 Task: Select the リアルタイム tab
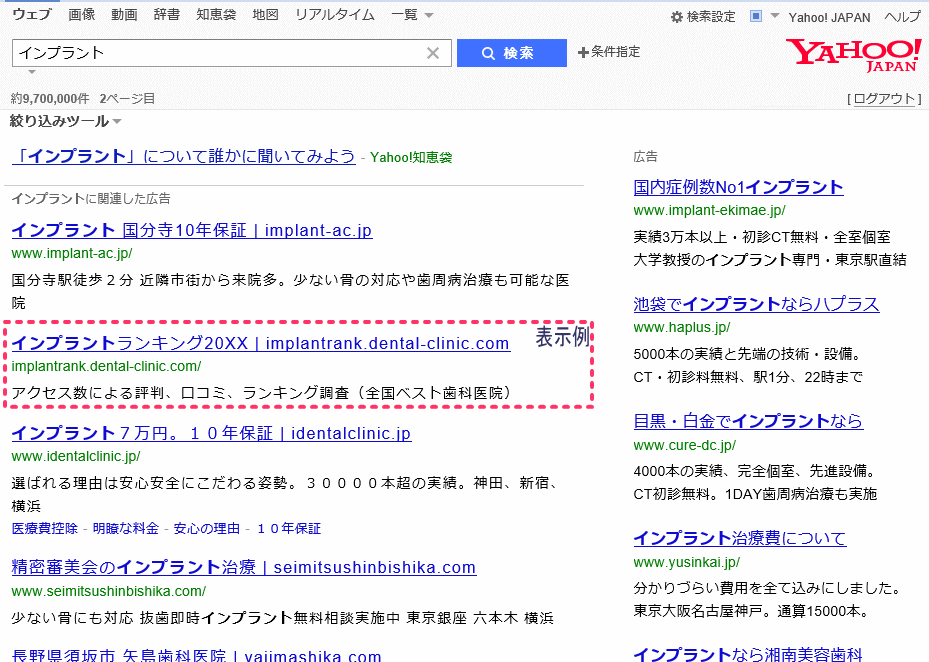[335, 15]
